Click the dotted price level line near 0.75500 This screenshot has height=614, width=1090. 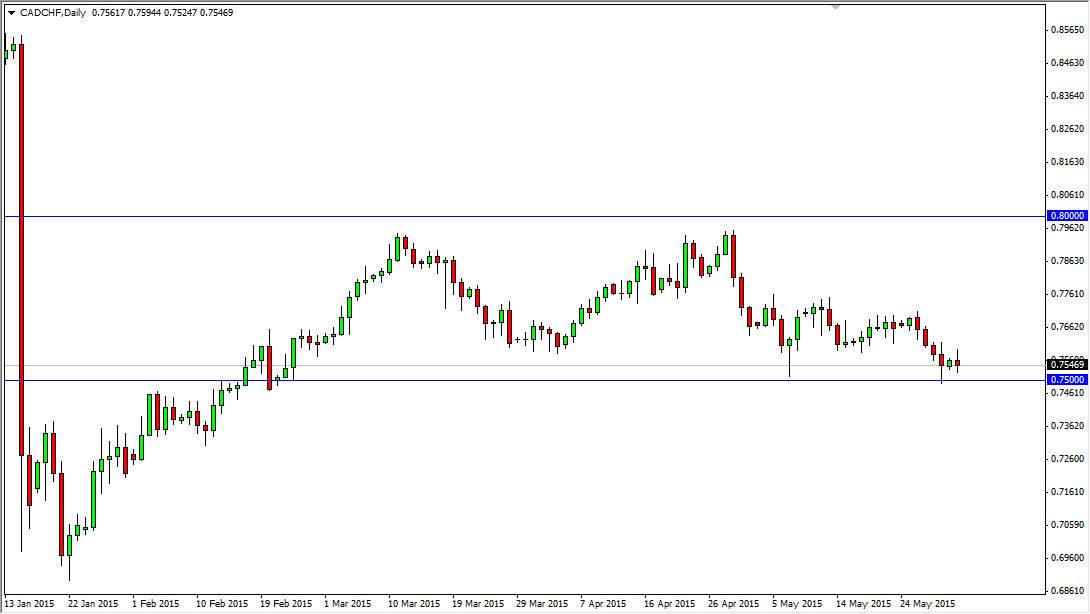pyautogui.click(x=550, y=367)
